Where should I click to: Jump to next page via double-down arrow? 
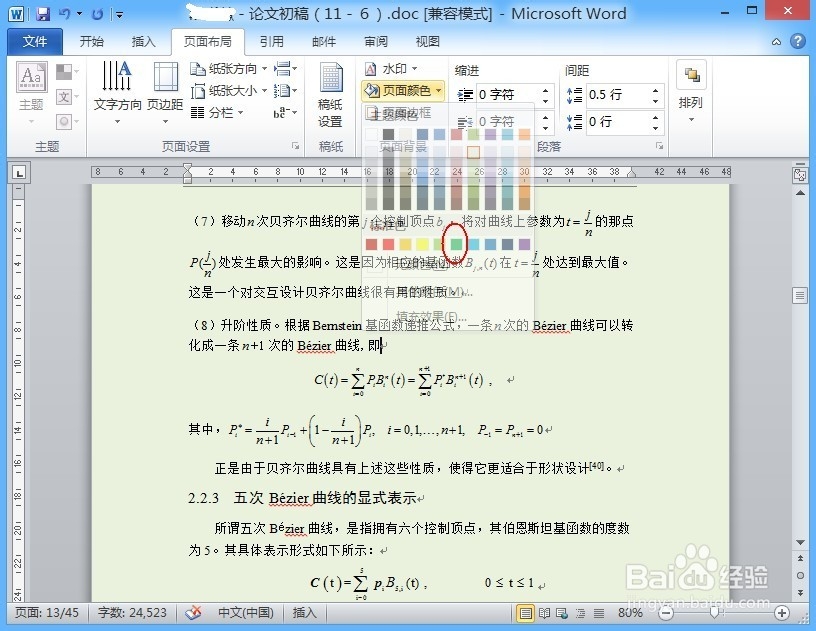click(800, 593)
